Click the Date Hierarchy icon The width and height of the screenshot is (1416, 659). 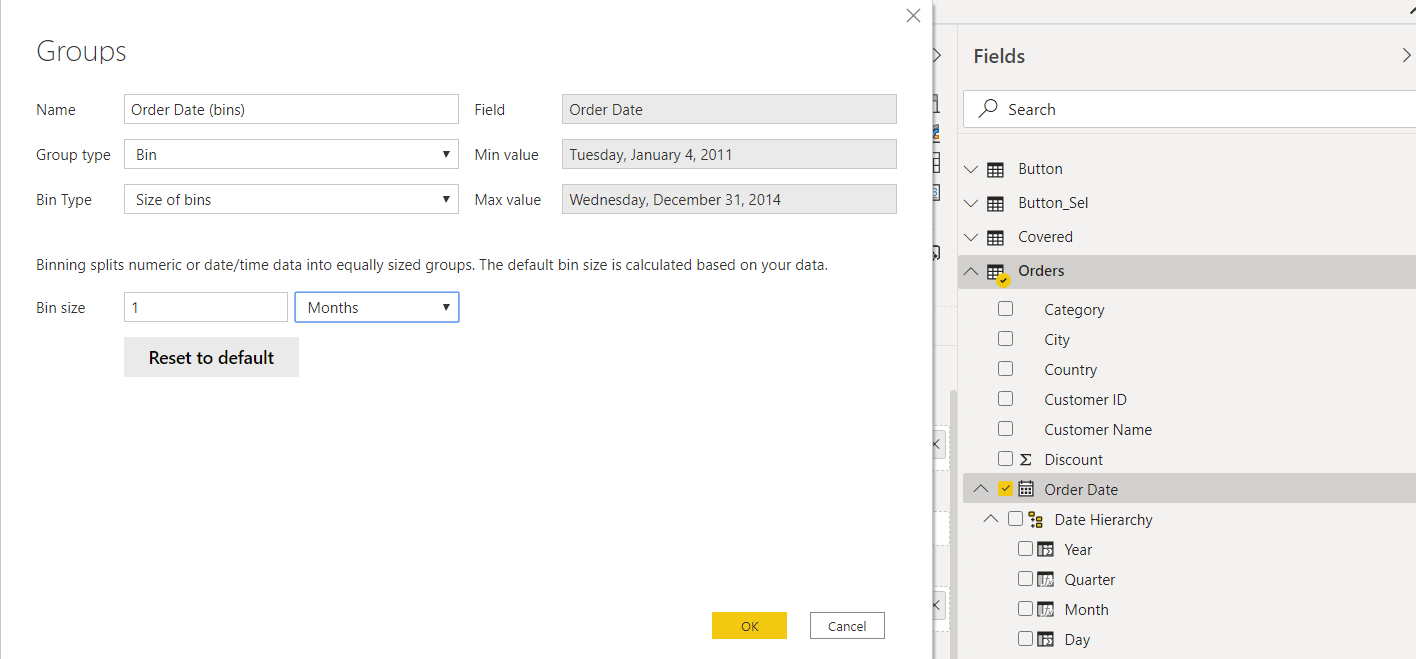[1035, 520]
